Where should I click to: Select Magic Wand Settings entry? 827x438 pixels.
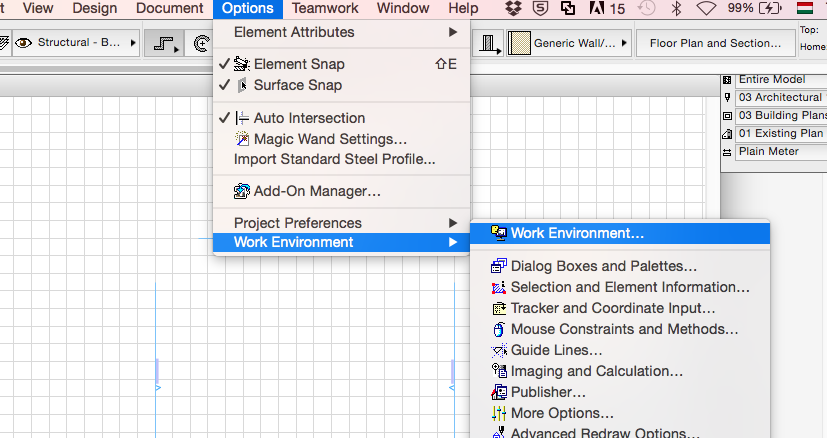(330, 139)
